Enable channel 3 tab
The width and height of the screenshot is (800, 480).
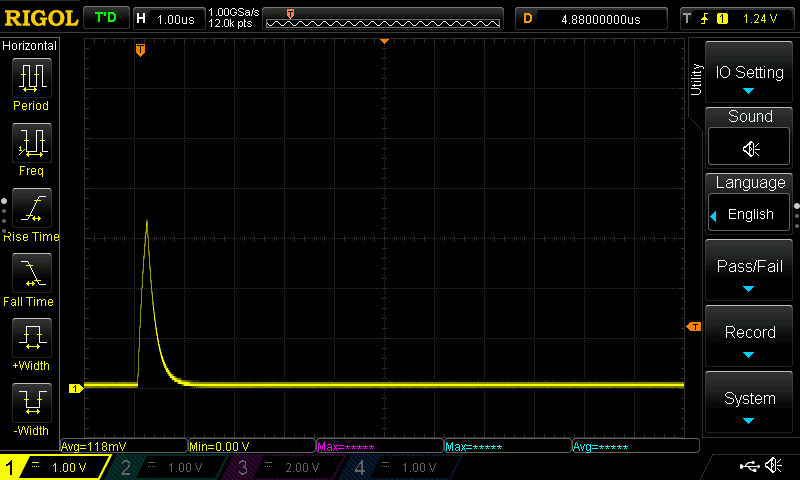tap(285, 467)
